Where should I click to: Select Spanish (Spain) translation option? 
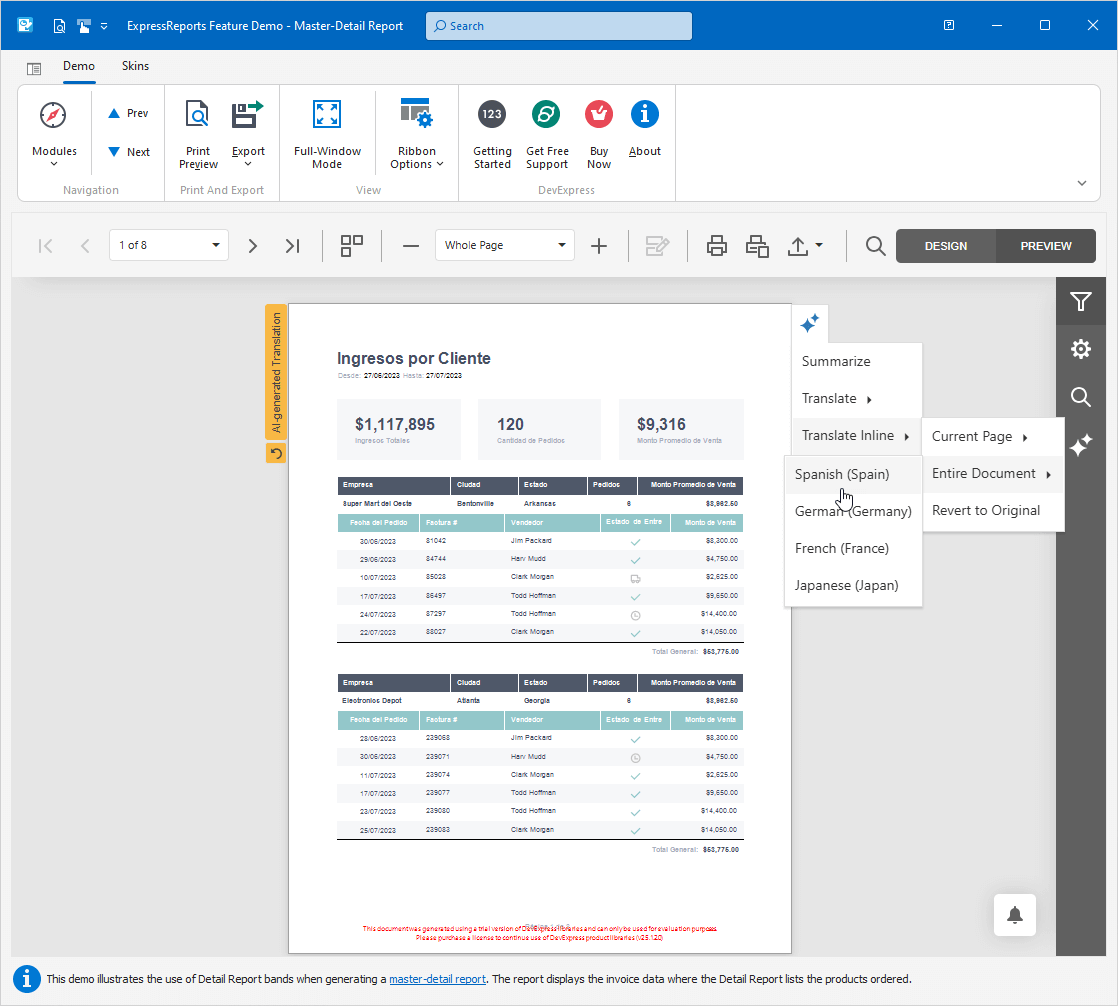point(843,474)
